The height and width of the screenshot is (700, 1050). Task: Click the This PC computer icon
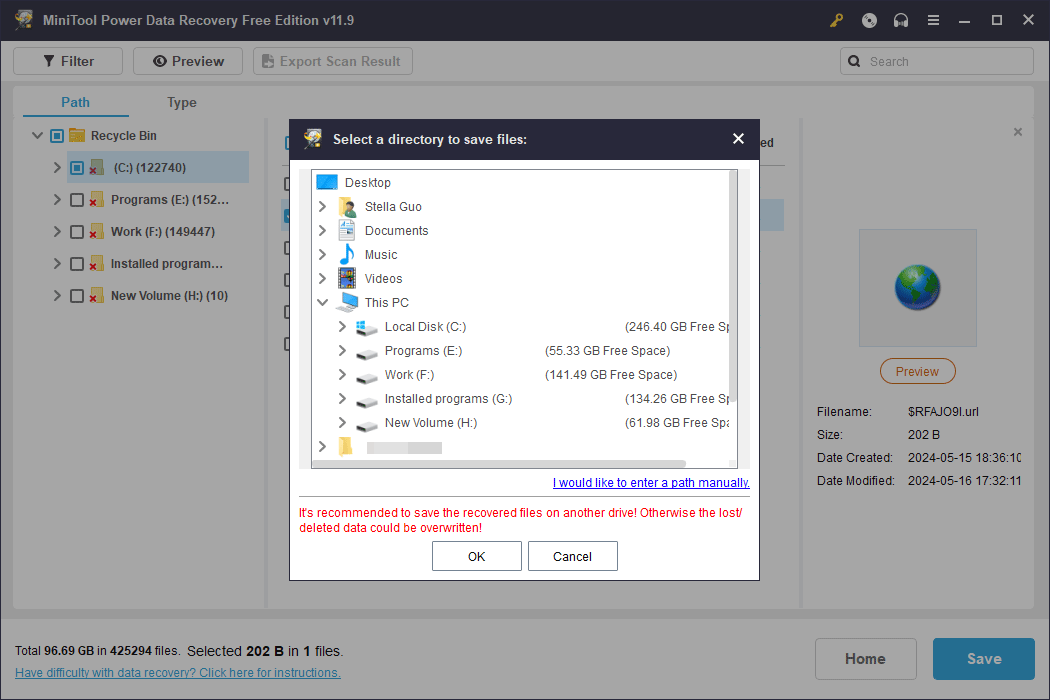click(347, 303)
